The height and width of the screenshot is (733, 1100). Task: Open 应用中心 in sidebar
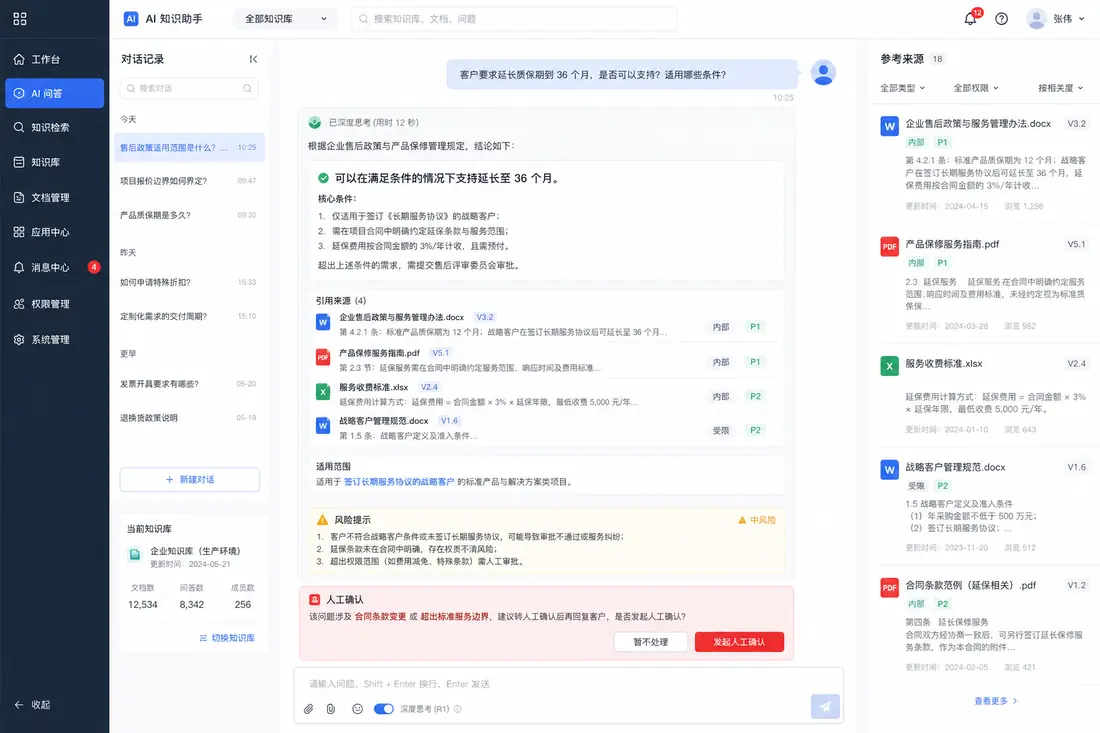[x=55, y=232]
